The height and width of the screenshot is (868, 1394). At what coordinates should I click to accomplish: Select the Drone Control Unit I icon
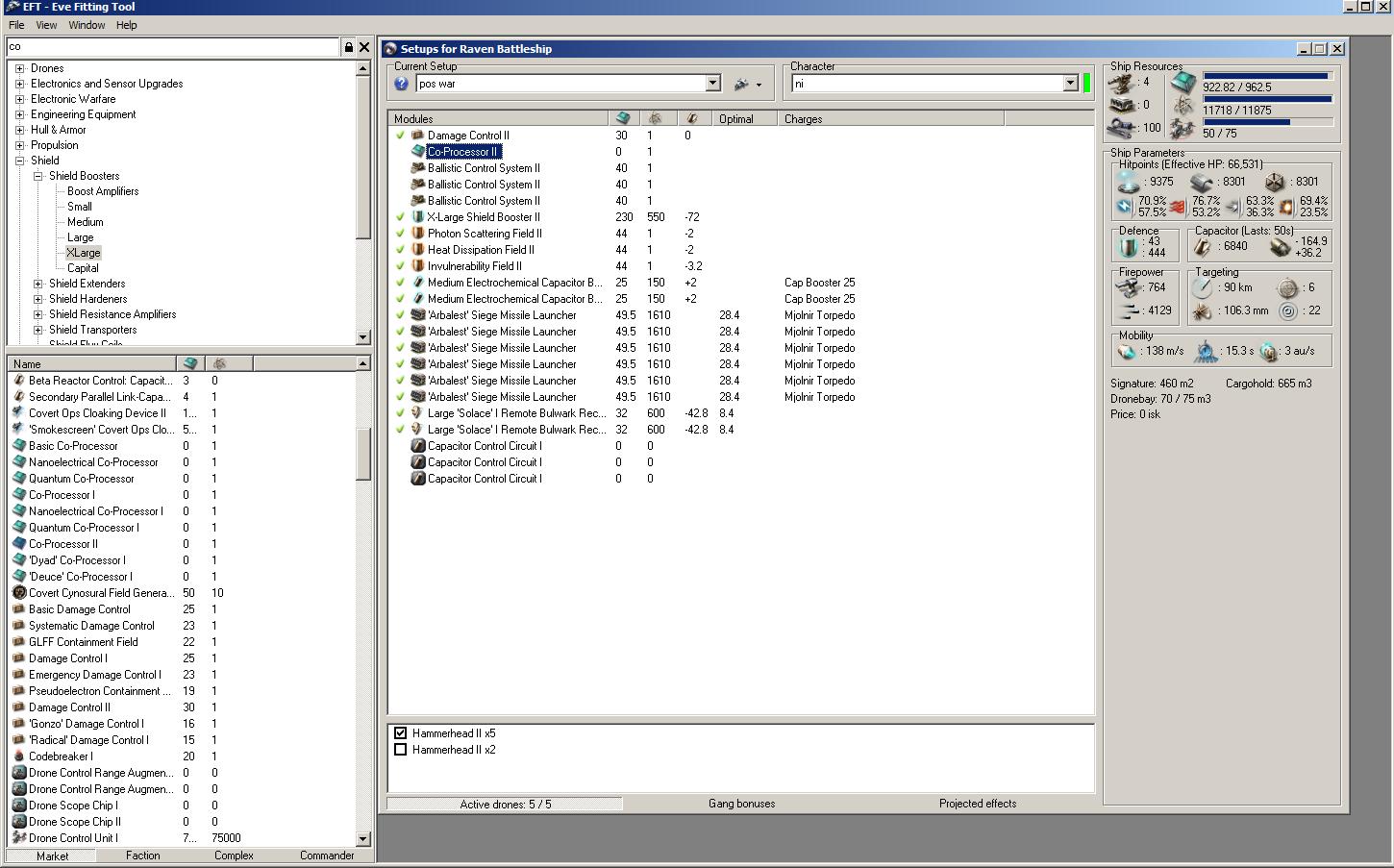coord(18,838)
